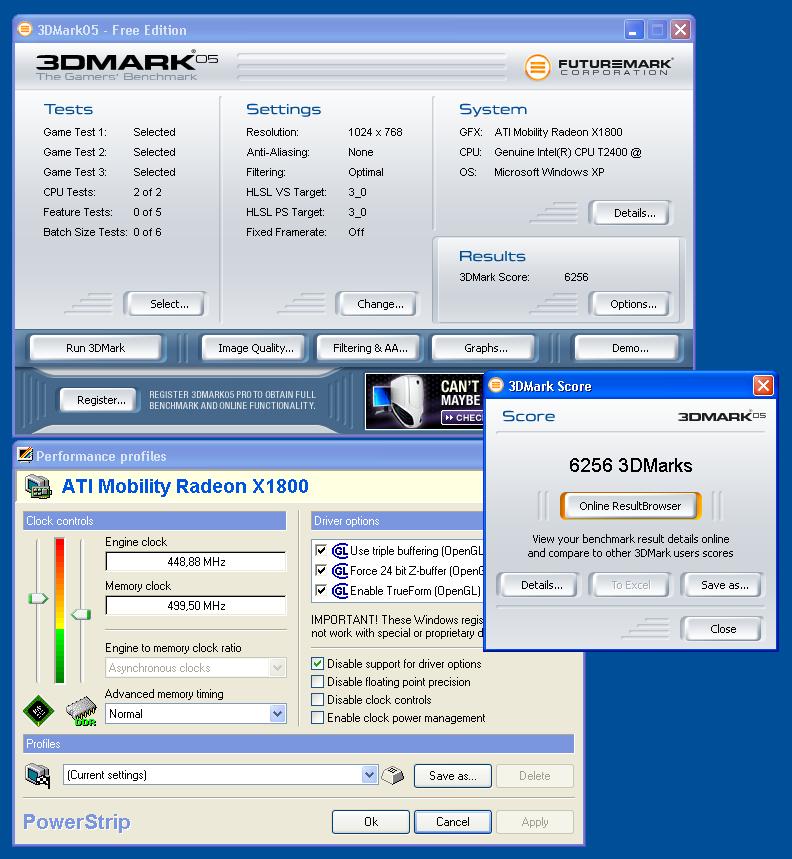Click the GL icon for Force 24 bit Z-buffer
This screenshot has width=792, height=859.
pyautogui.click(x=340, y=571)
